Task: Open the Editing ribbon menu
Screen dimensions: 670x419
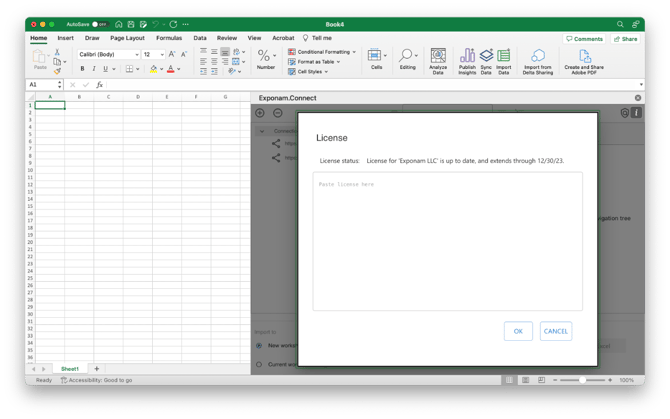Action: coord(408,59)
